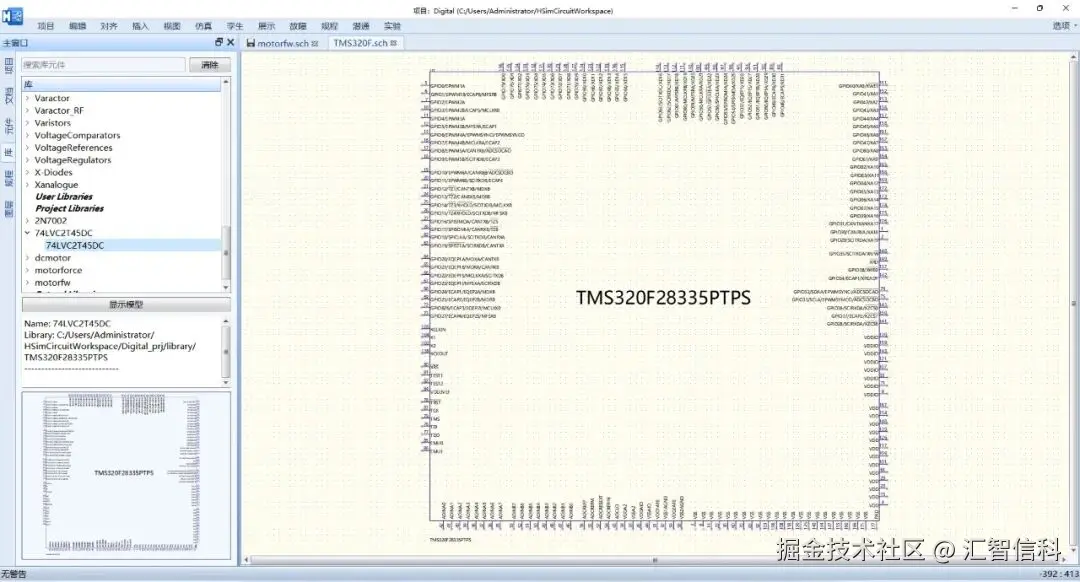Expand the VoltageReferences library
The width and height of the screenshot is (1080, 582).
[27, 148]
